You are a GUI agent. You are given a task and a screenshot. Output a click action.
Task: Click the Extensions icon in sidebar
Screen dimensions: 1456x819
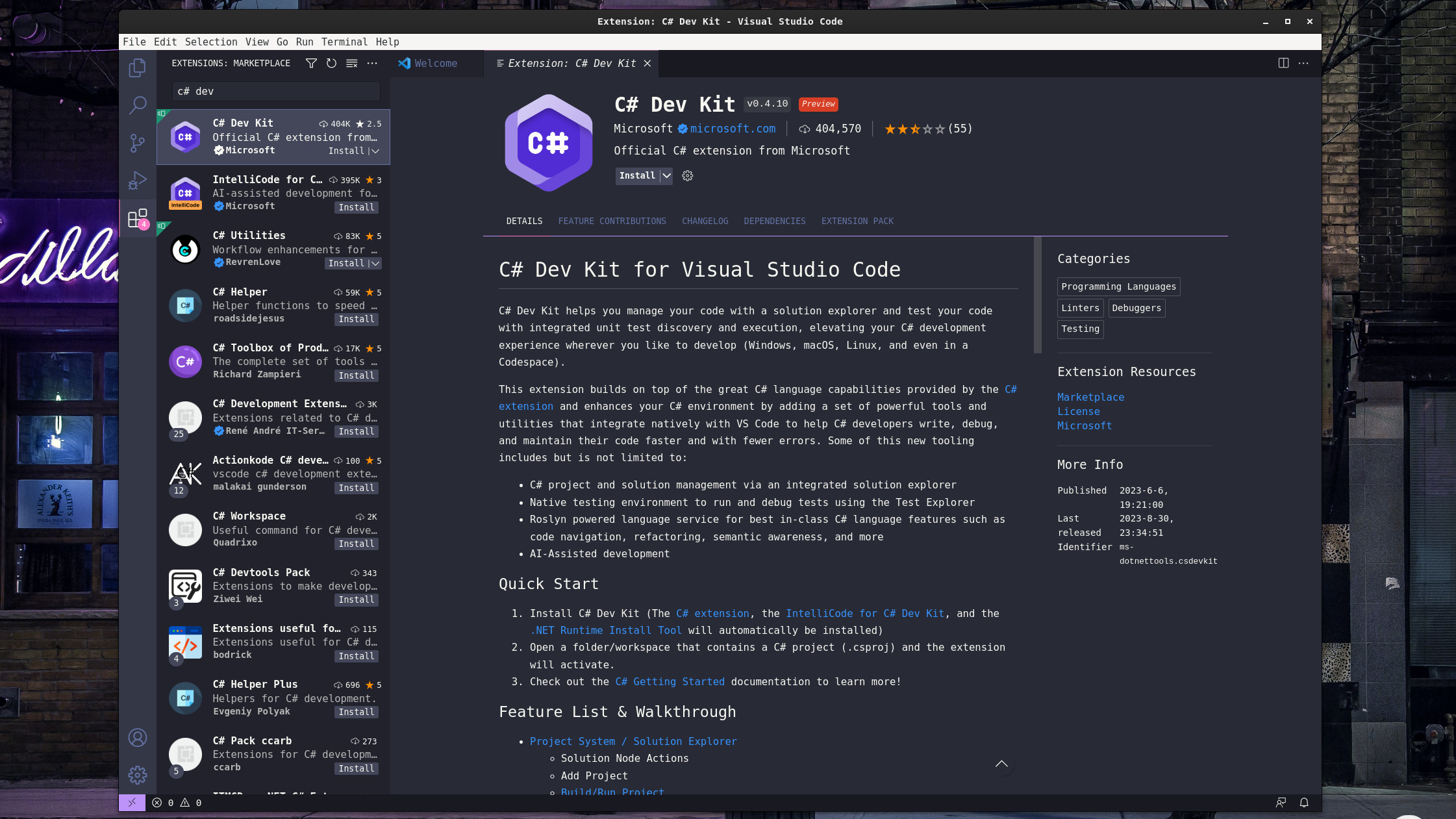(x=137, y=218)
